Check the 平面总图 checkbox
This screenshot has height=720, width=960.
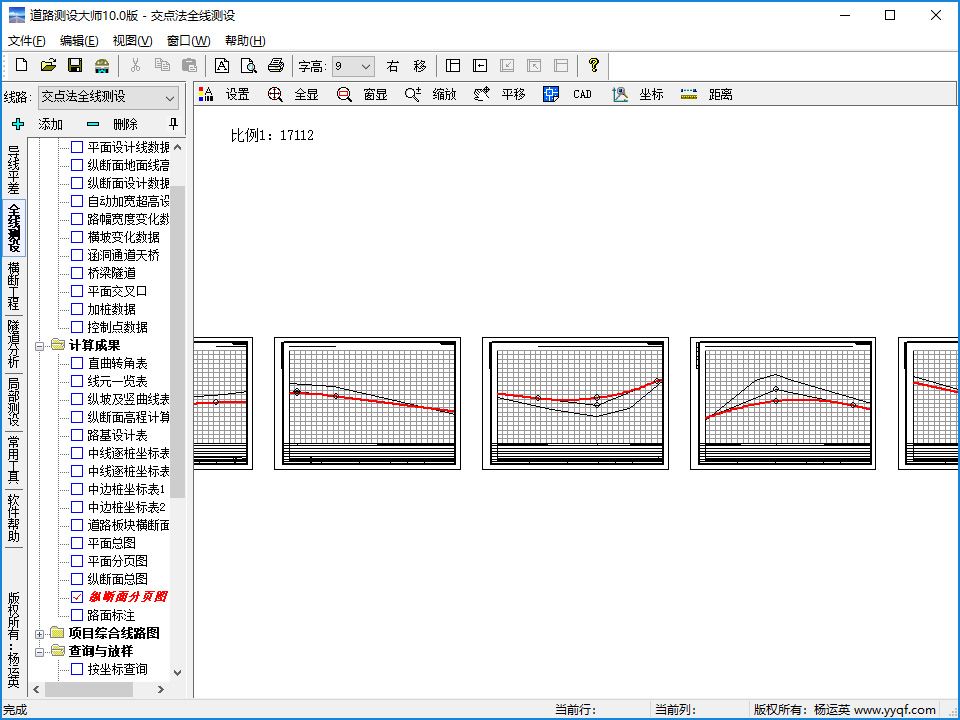(x=77, y=543)
